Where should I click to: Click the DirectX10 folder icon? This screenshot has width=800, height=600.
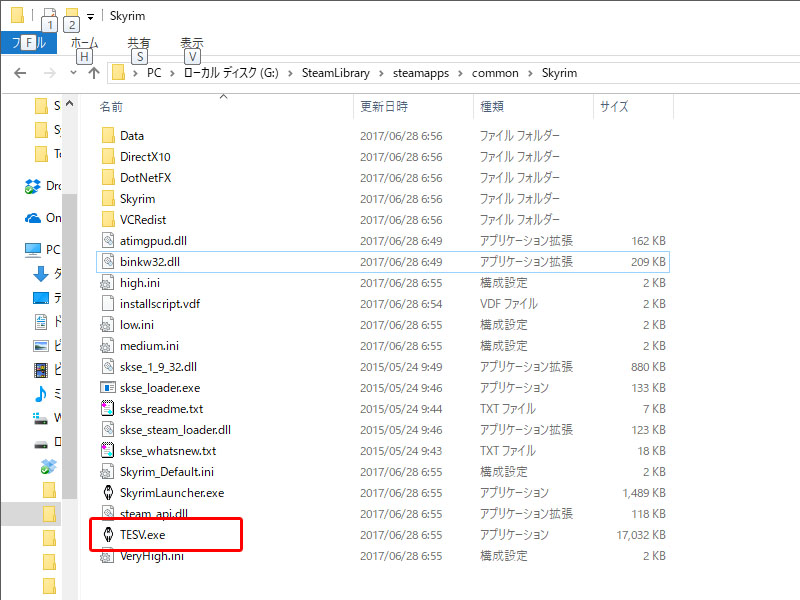coord(108,157)
